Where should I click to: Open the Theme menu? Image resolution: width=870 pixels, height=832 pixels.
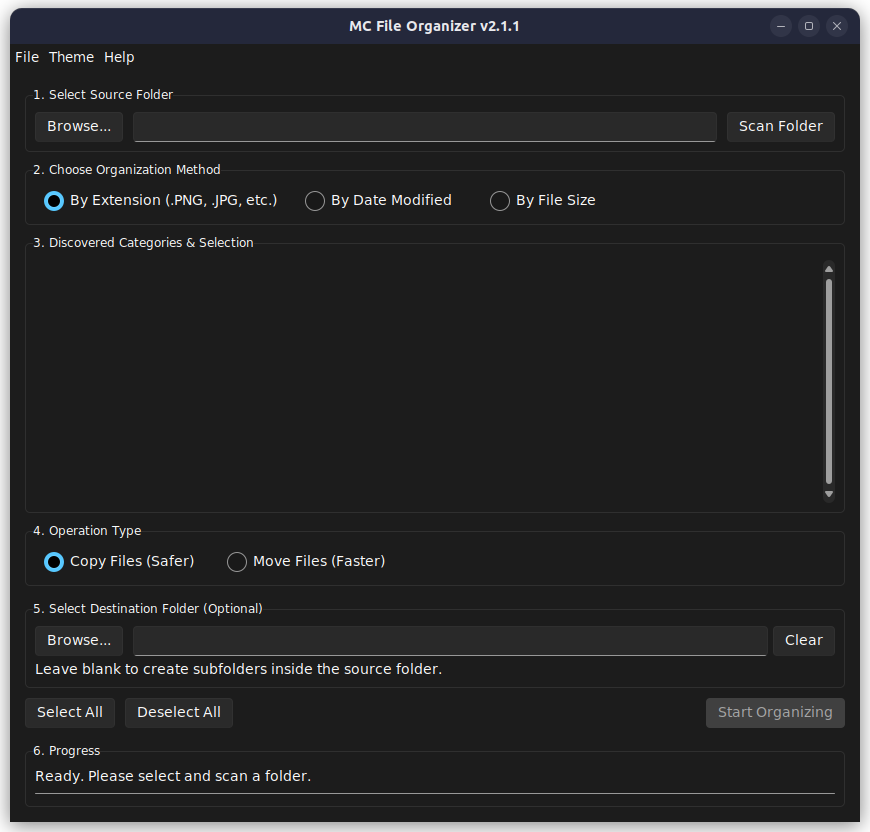pyautogui.click(x=71, y=57)
